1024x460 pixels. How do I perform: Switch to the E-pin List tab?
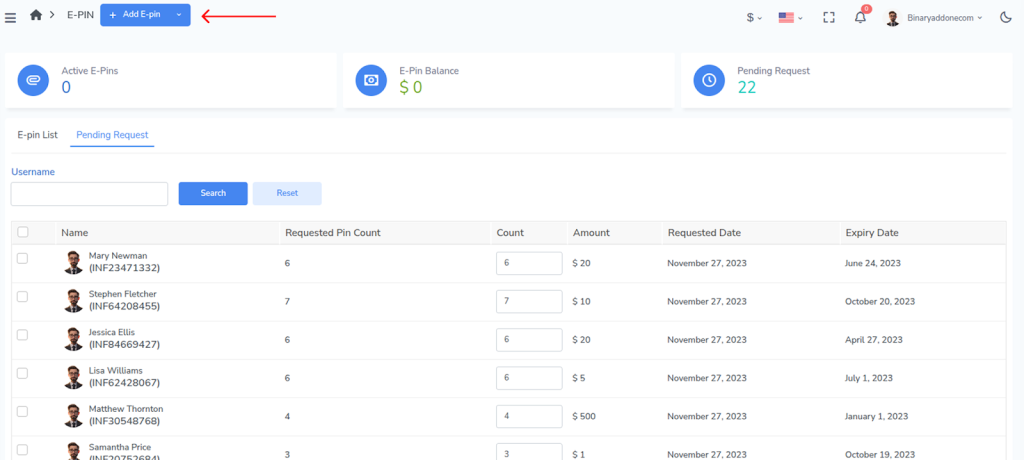[38, 134]
